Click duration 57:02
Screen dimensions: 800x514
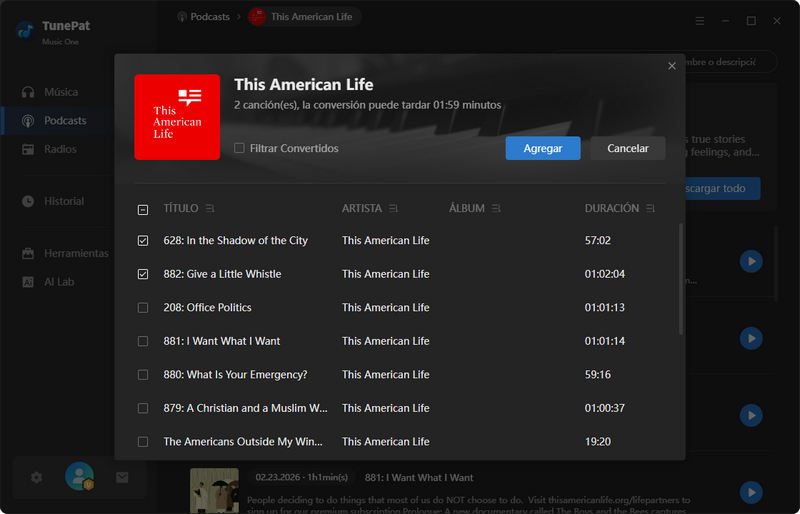597,240
